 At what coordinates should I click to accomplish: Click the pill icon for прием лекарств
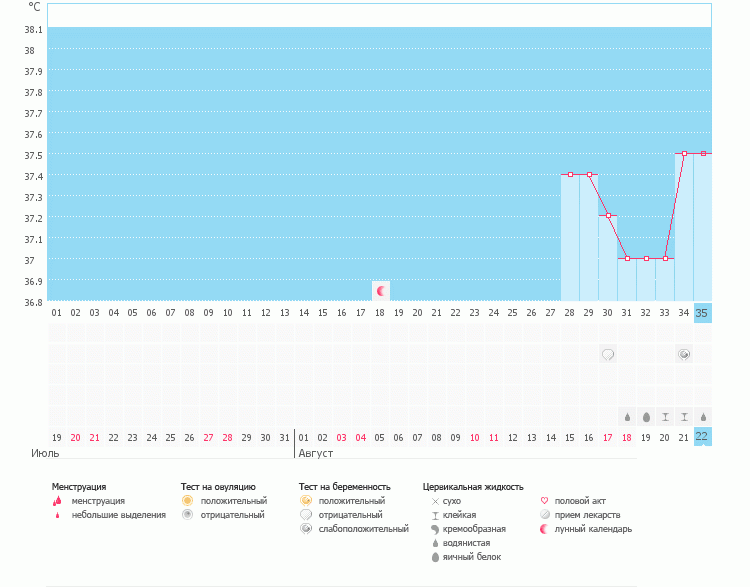(544, 515)
